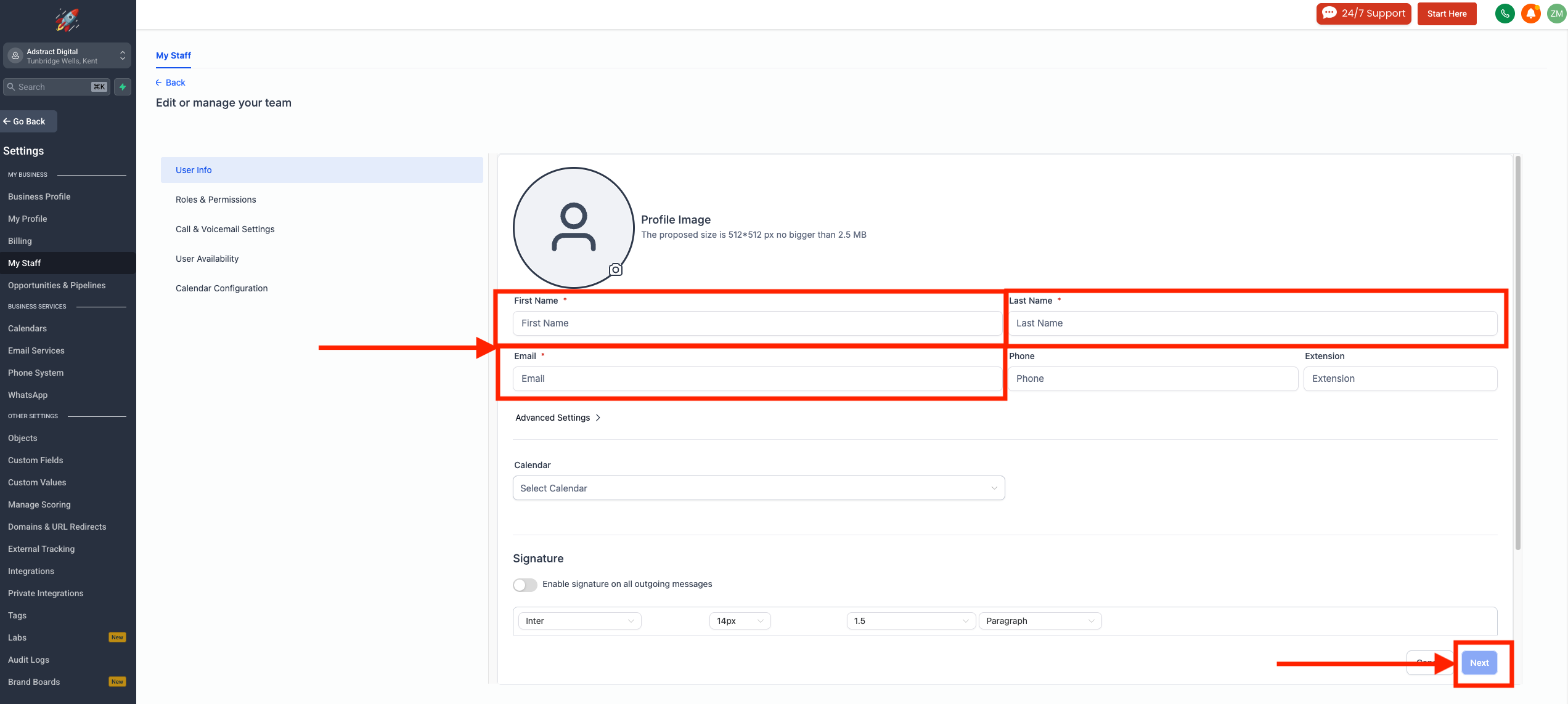Click the green phone dialer icon
1568x704 pixels.
click(x=1505, y=14)
